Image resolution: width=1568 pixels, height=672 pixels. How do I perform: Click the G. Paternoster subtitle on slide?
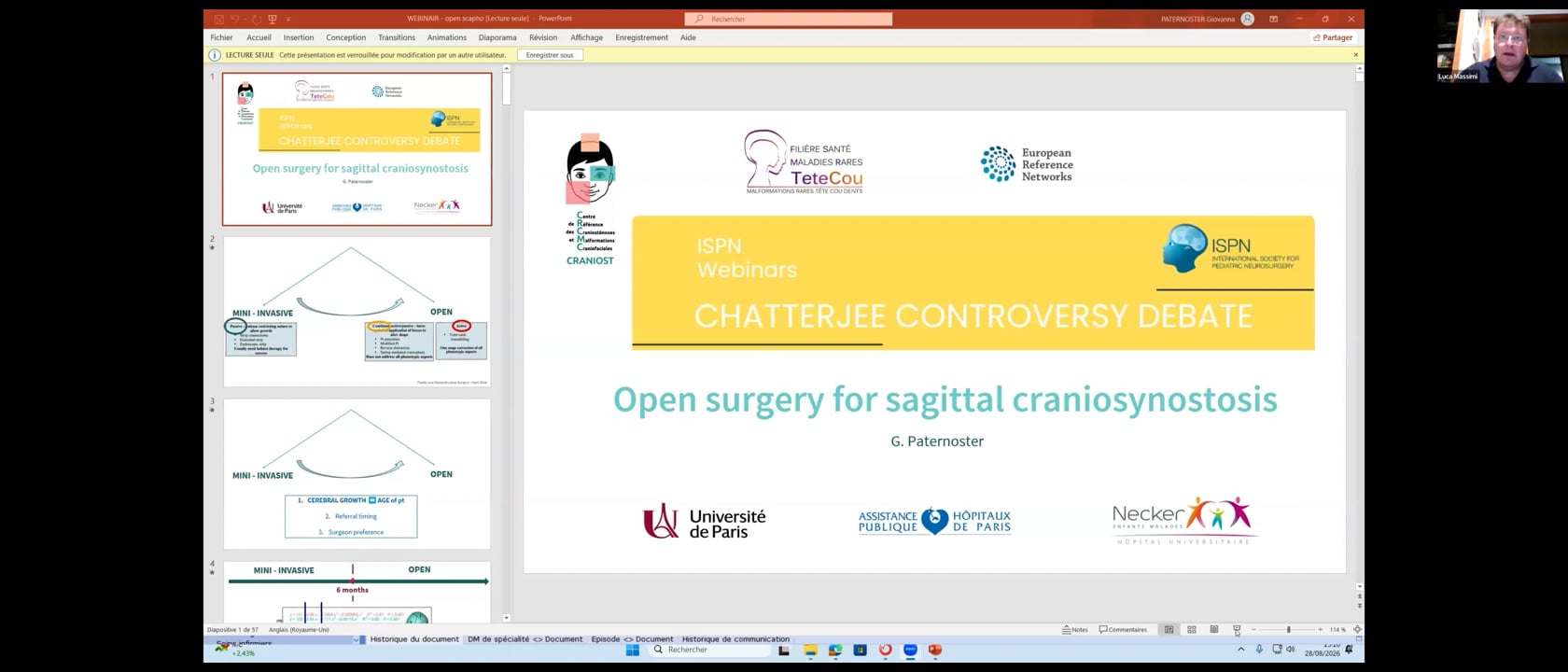point(937,441)
